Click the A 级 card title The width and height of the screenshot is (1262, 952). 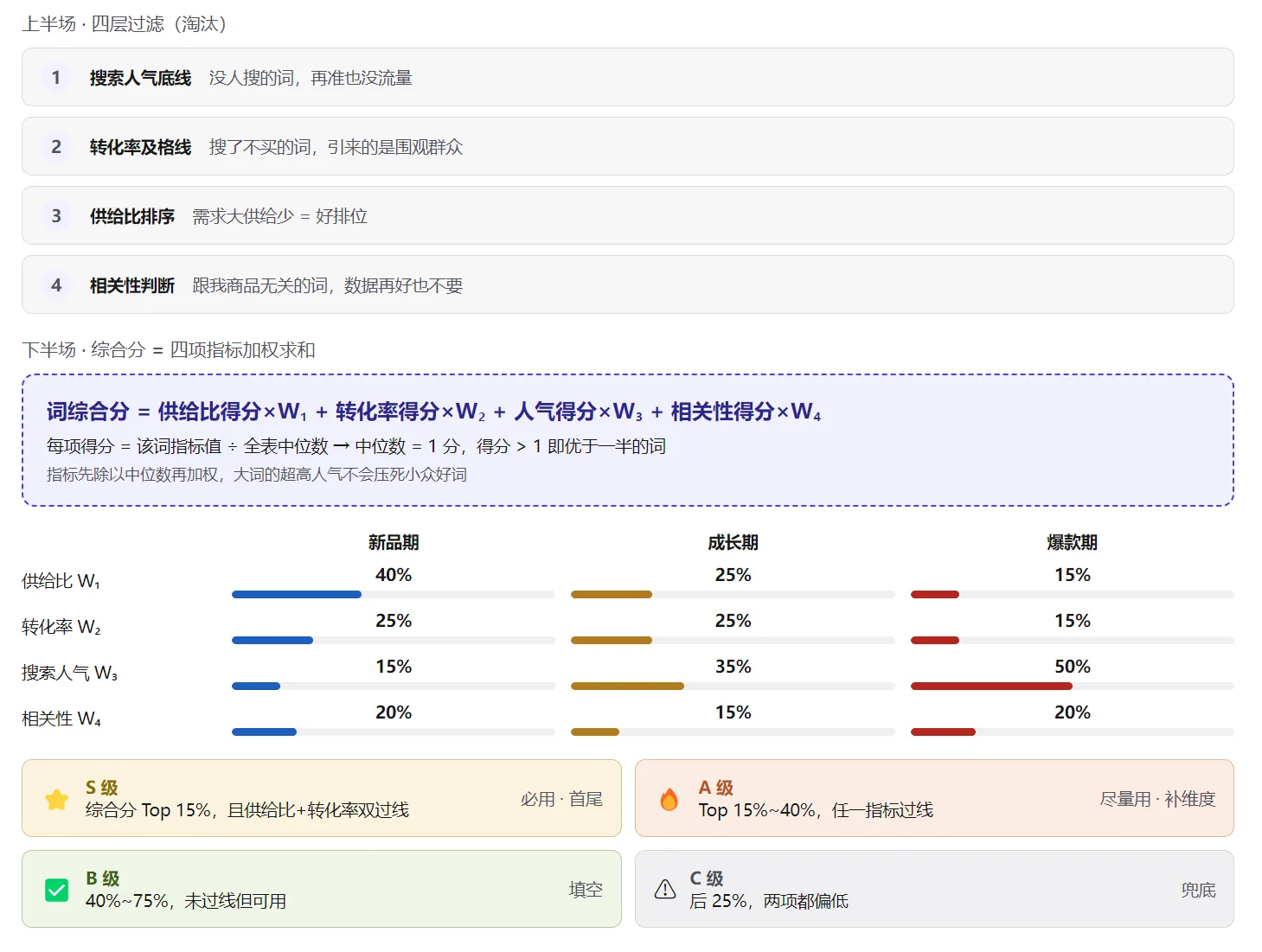(716, 788)
